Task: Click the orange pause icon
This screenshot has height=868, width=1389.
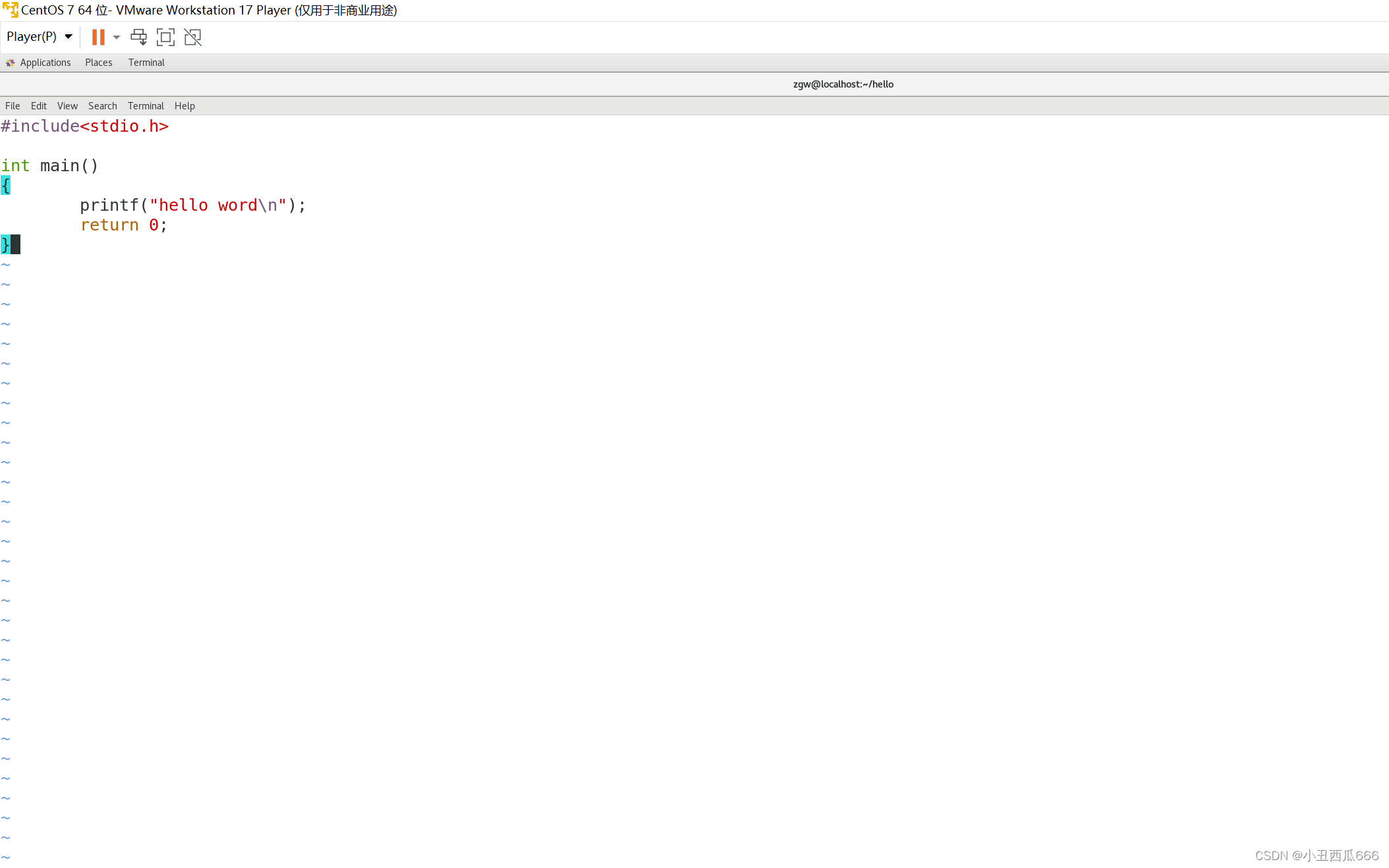Action: click(99, 37)
